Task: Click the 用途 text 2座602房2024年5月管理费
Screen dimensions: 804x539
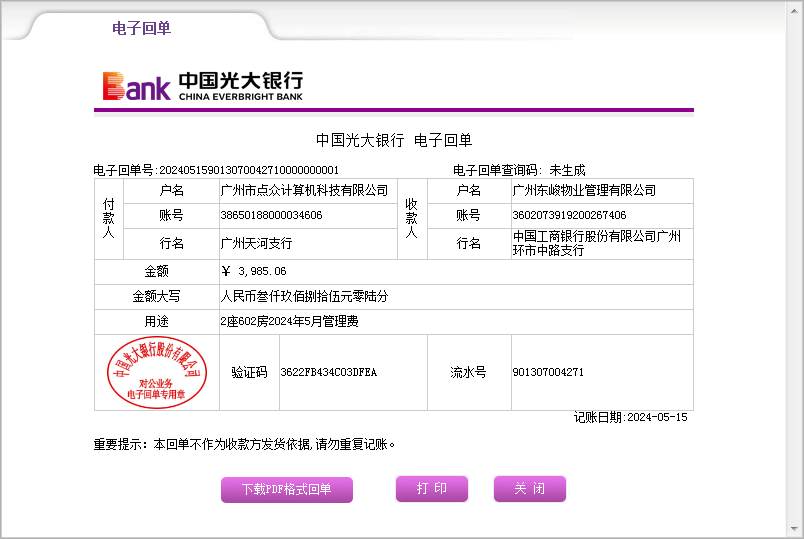Action: (289, 321)
